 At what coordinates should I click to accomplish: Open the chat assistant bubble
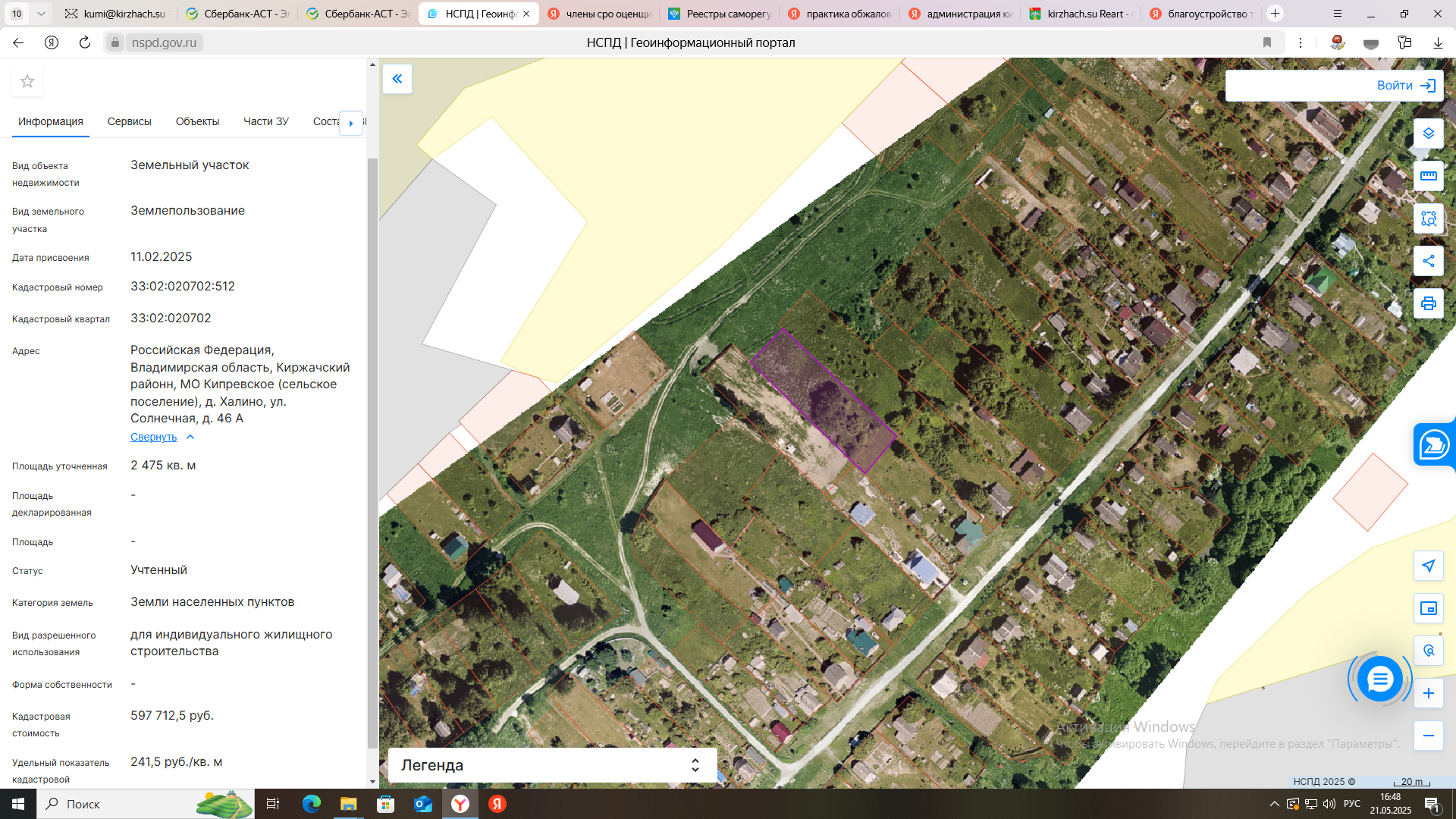click(1379, 679)
